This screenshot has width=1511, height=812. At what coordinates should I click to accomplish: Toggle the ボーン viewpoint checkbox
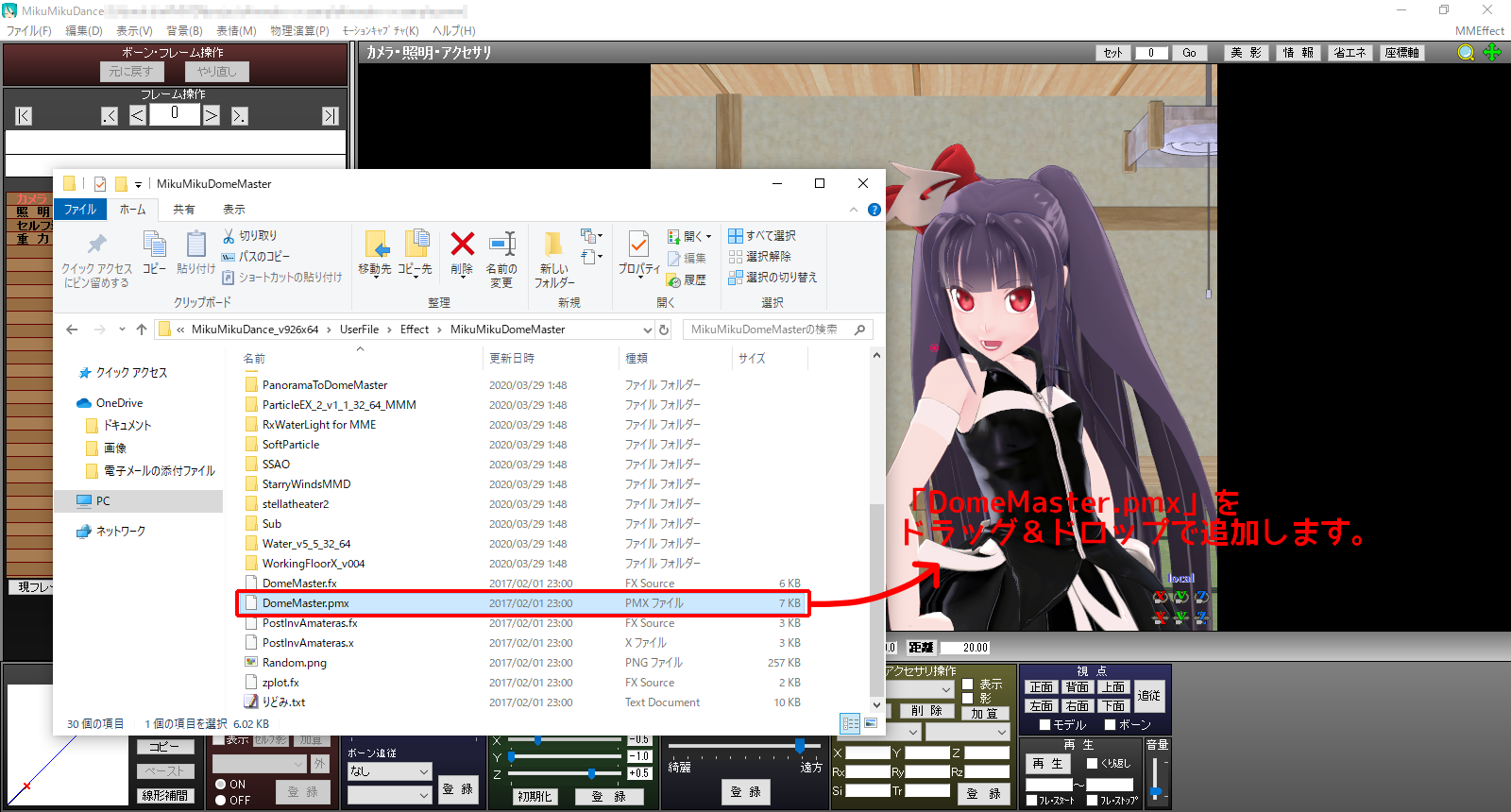(1111, 725)
